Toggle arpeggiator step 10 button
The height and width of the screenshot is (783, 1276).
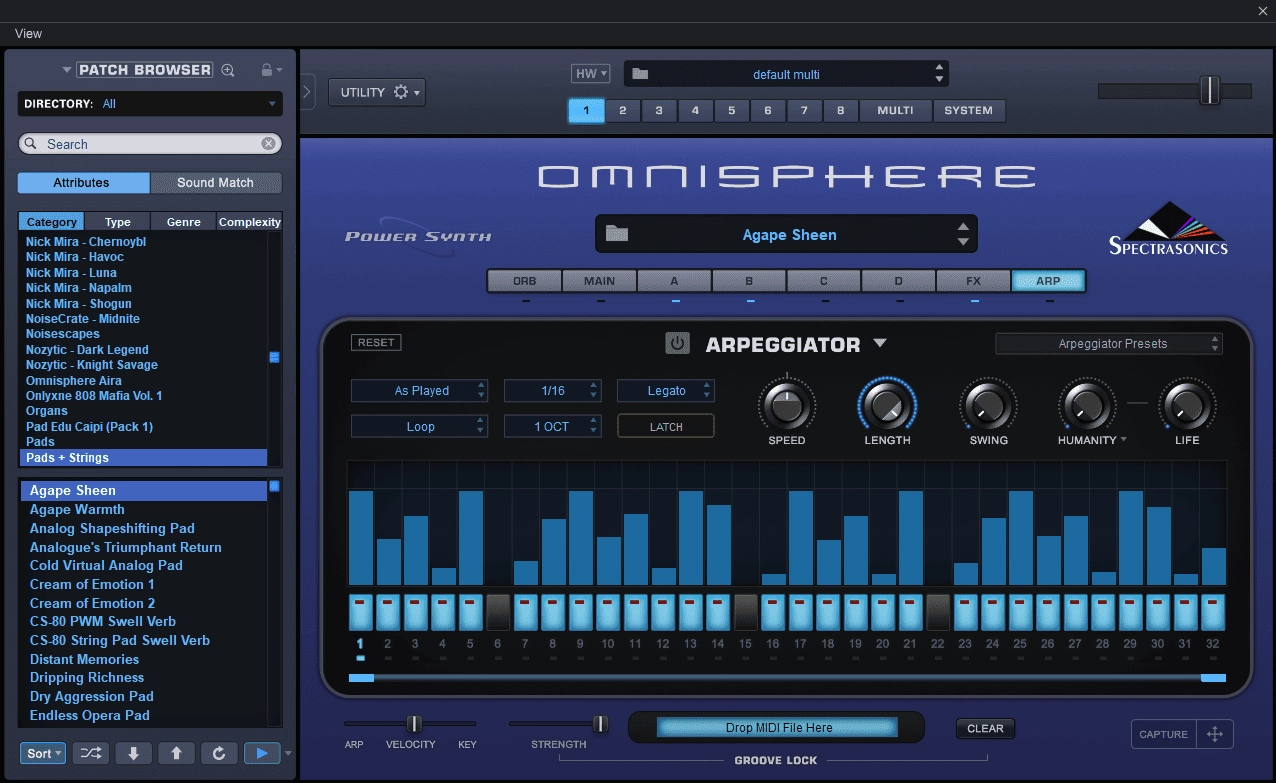[607, 612]
